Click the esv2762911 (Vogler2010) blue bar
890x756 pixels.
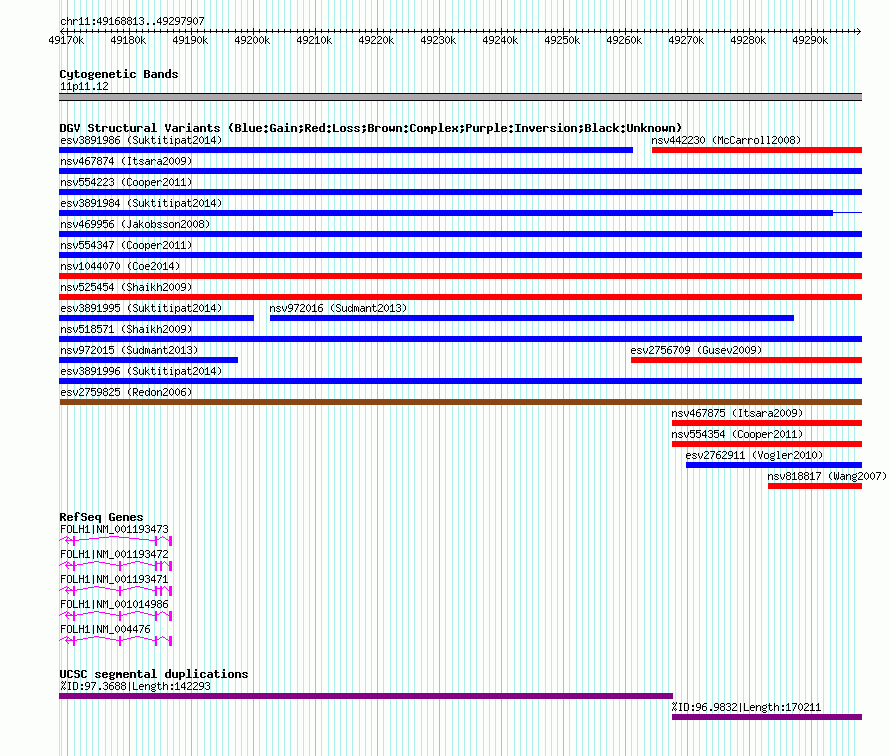pyautogui.click(x=774, y=465)
